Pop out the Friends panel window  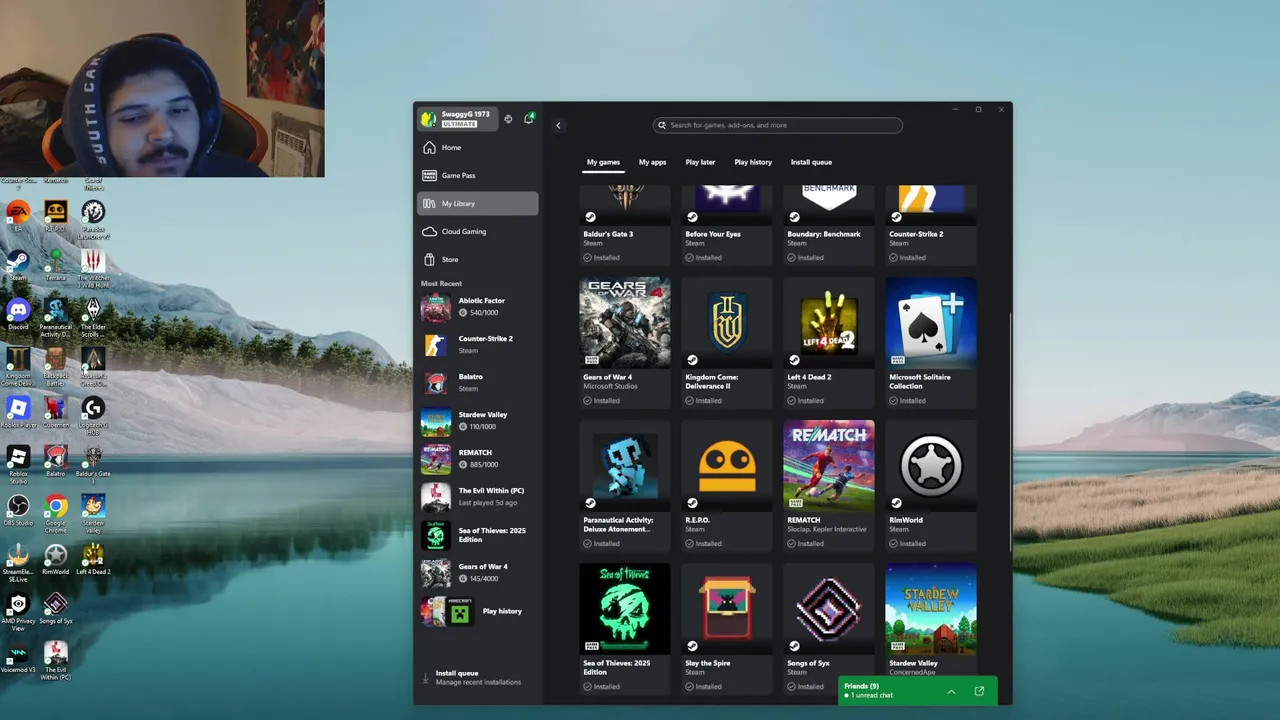pos(979,691)
